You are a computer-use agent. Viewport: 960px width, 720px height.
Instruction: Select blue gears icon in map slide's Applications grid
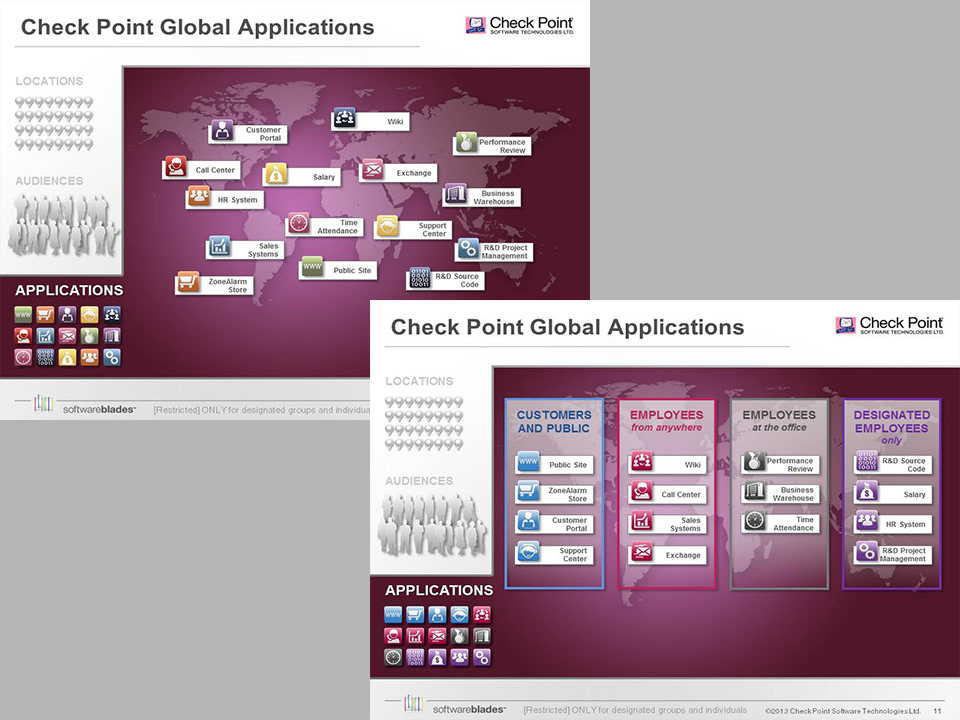point(112,358)
